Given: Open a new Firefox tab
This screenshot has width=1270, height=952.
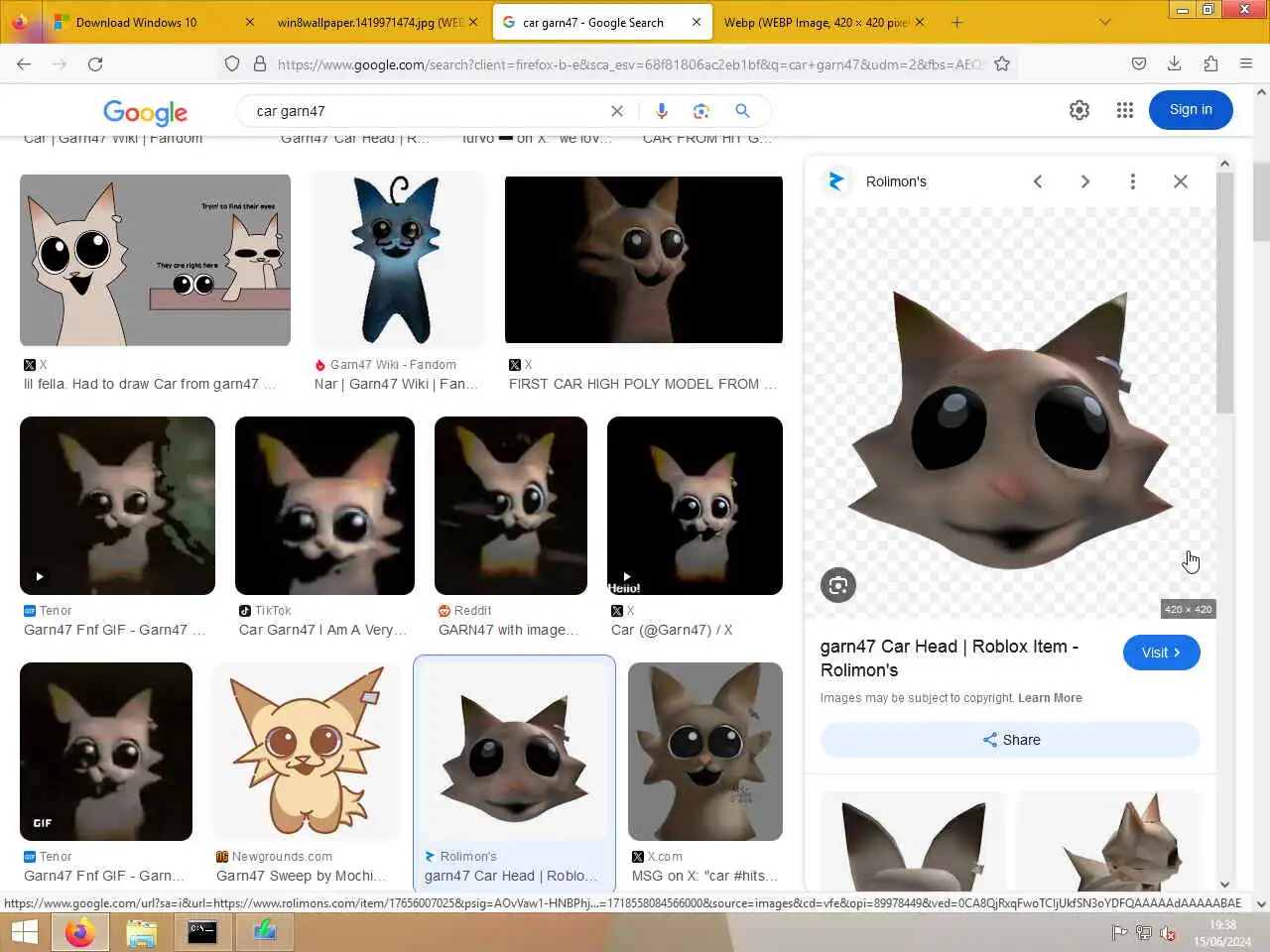Looking at the screenshot, I should coord(956,22).
